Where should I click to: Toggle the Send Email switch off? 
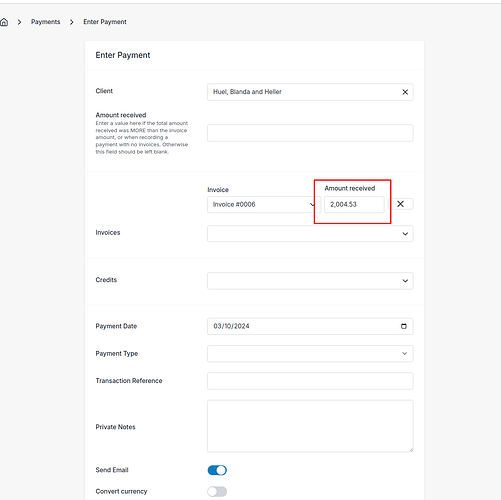(217, 470)
